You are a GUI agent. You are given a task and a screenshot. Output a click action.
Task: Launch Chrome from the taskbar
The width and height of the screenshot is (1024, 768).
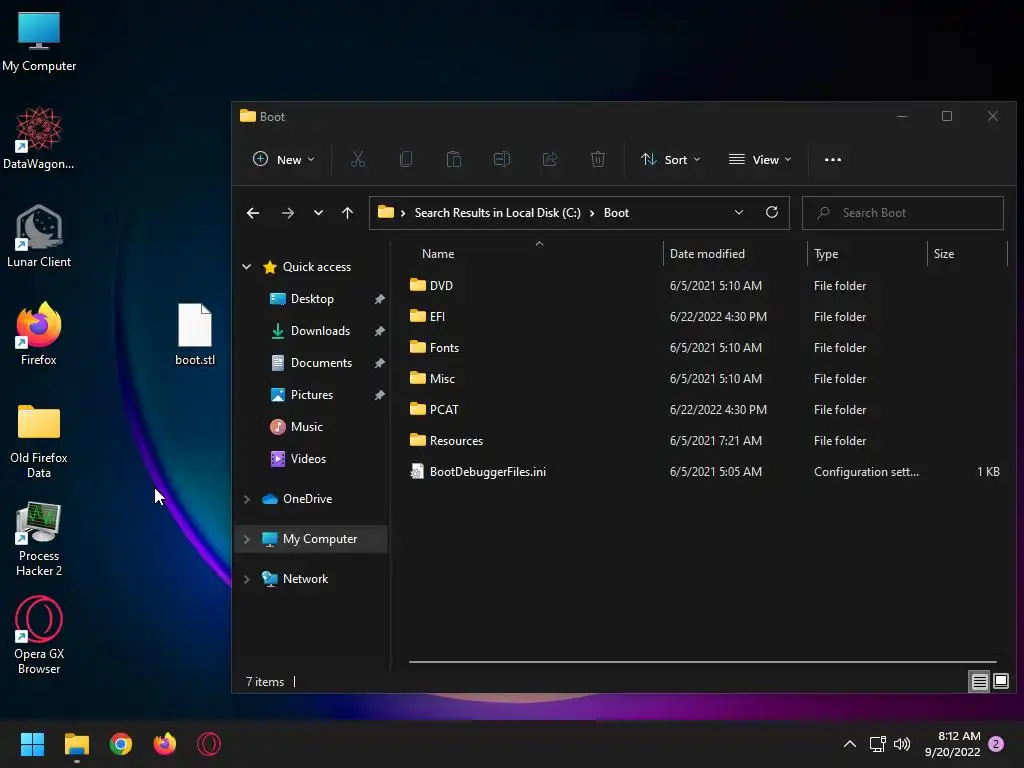tap(121, 744)
